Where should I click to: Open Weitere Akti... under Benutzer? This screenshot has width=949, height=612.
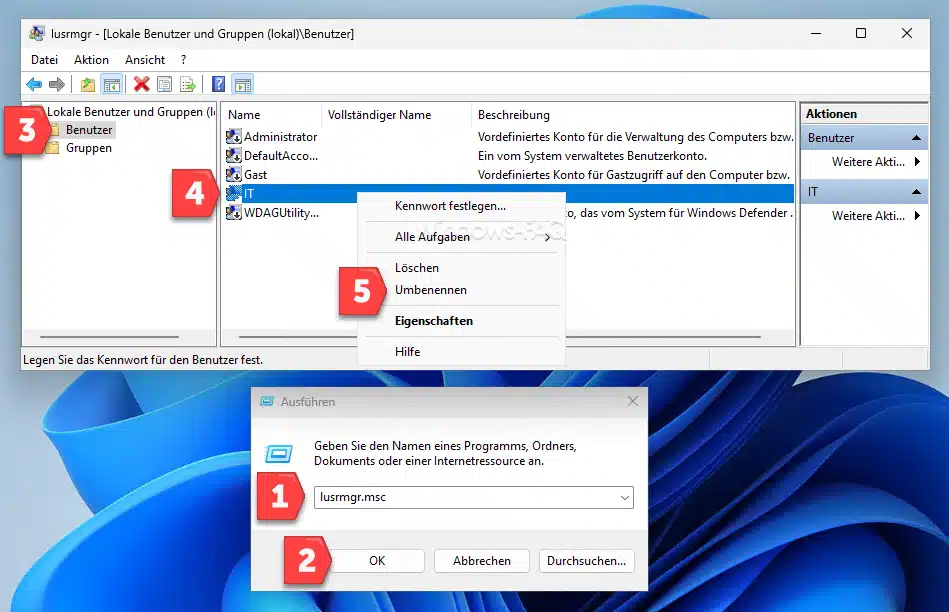tap(875, 162)
